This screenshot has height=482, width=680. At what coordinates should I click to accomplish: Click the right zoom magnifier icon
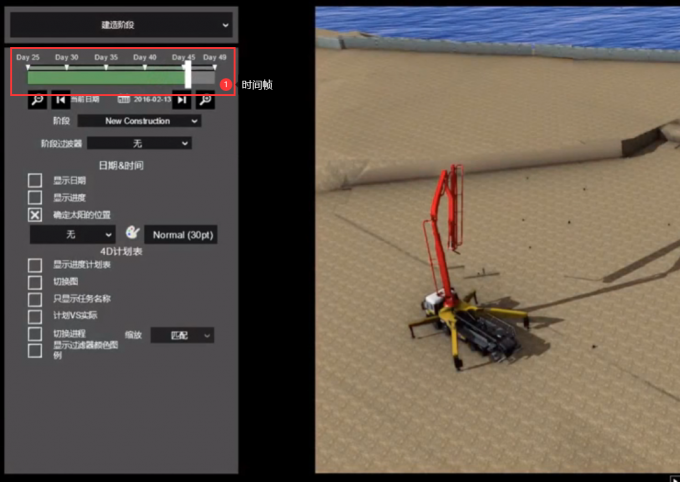(x=205, y=100)
